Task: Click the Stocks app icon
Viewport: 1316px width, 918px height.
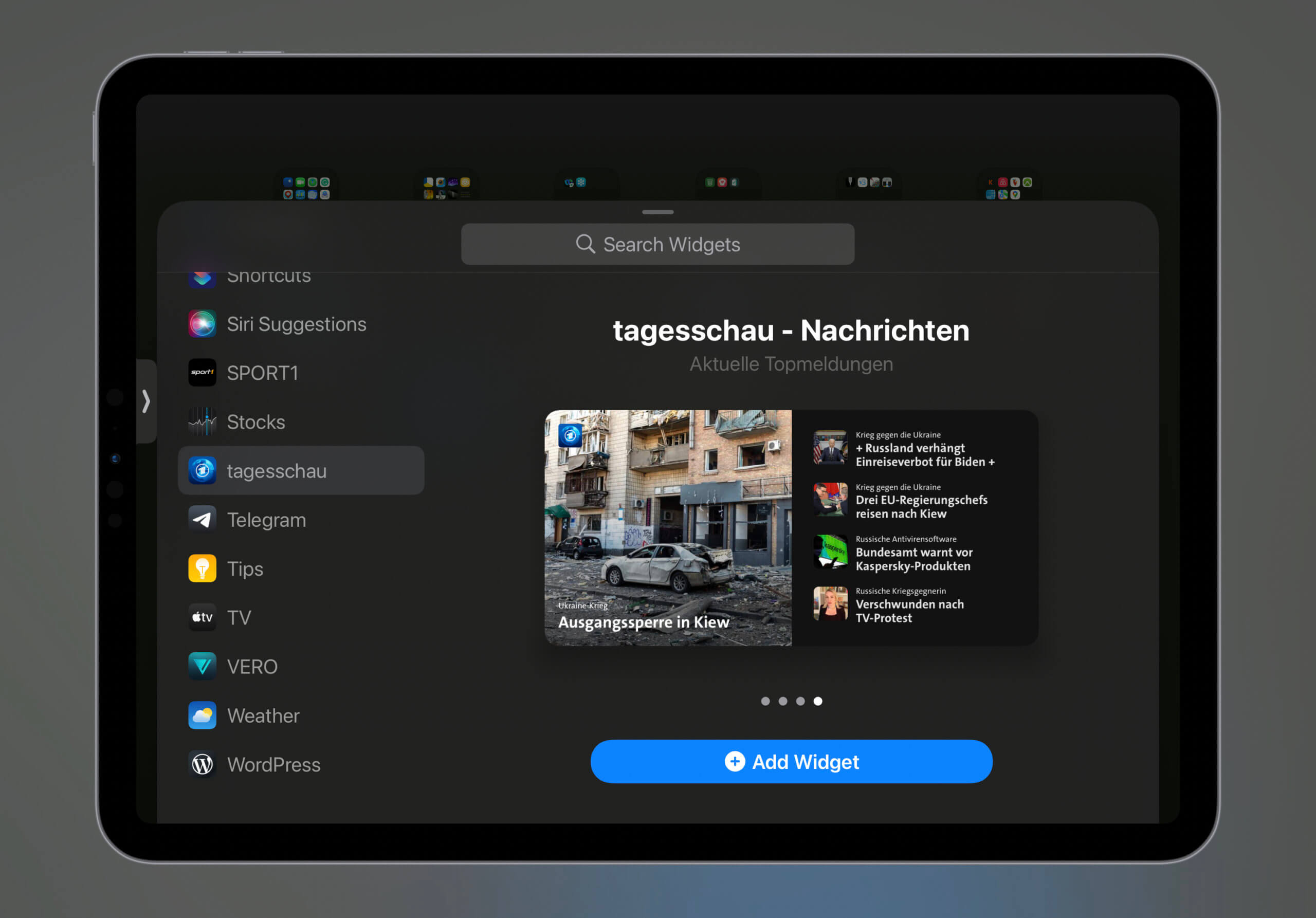Action: tap(203, 422)
